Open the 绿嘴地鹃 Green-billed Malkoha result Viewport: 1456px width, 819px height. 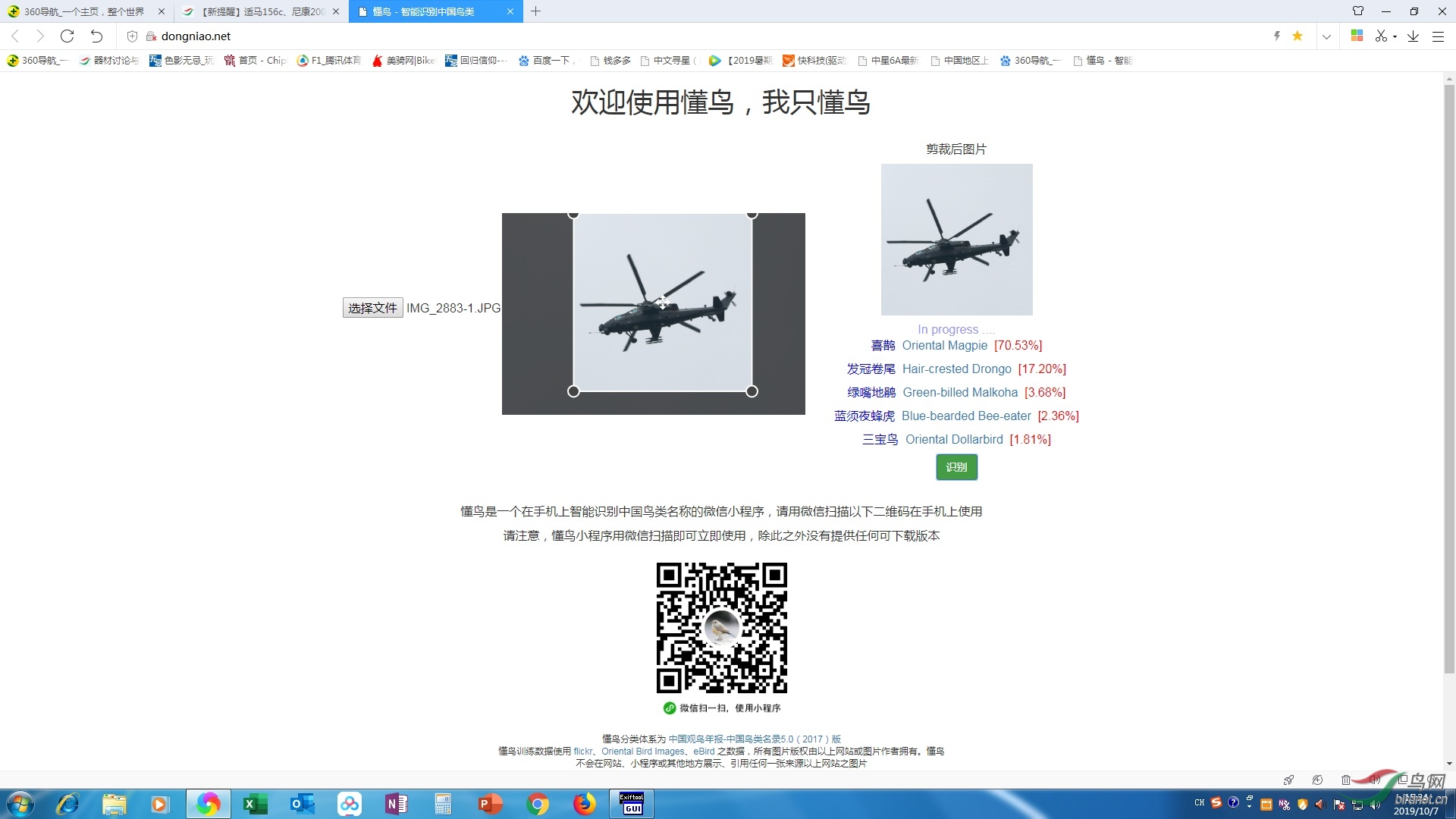tap(956, 393)
